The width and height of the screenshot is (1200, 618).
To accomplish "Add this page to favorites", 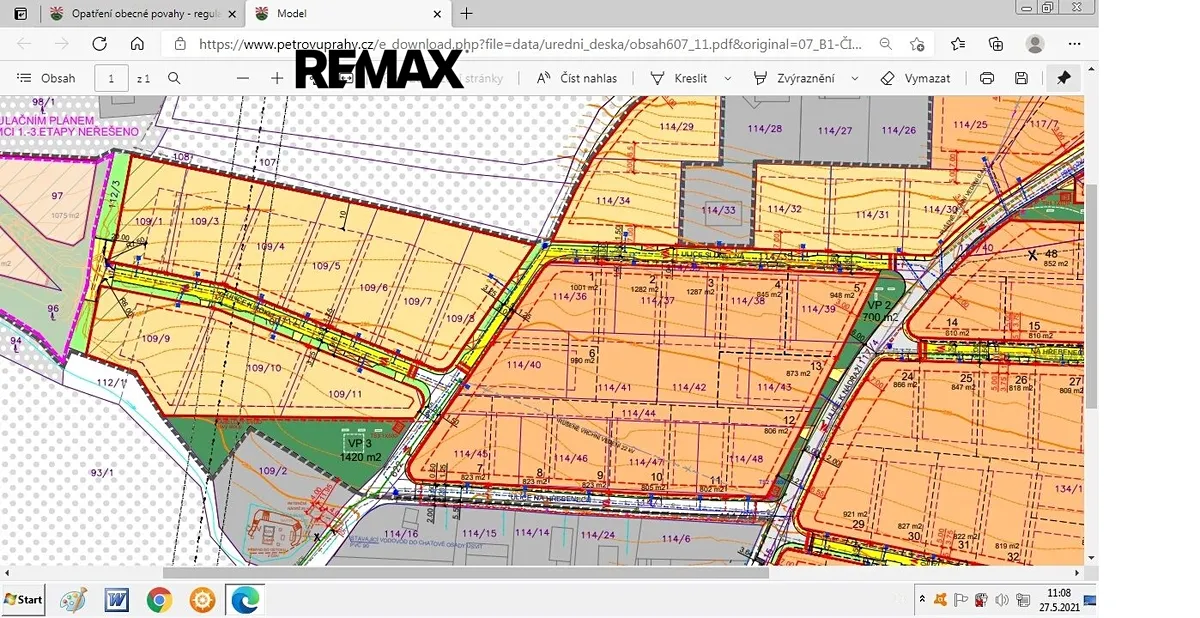I will [917, 44].
